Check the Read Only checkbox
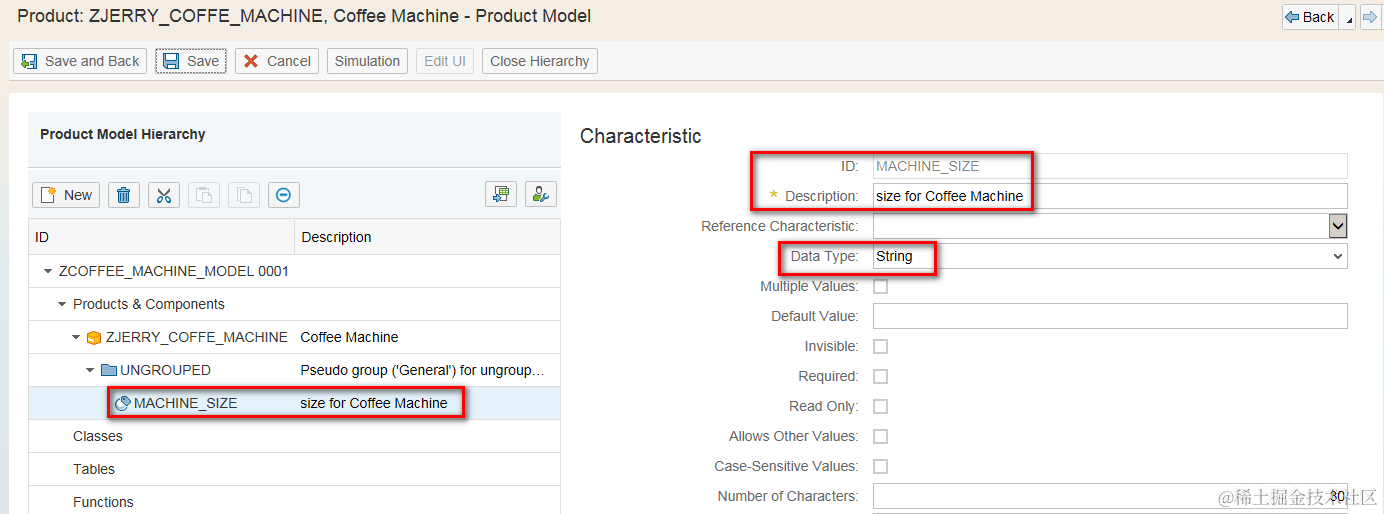This screenshot has height=514, width=1384. 881,407
